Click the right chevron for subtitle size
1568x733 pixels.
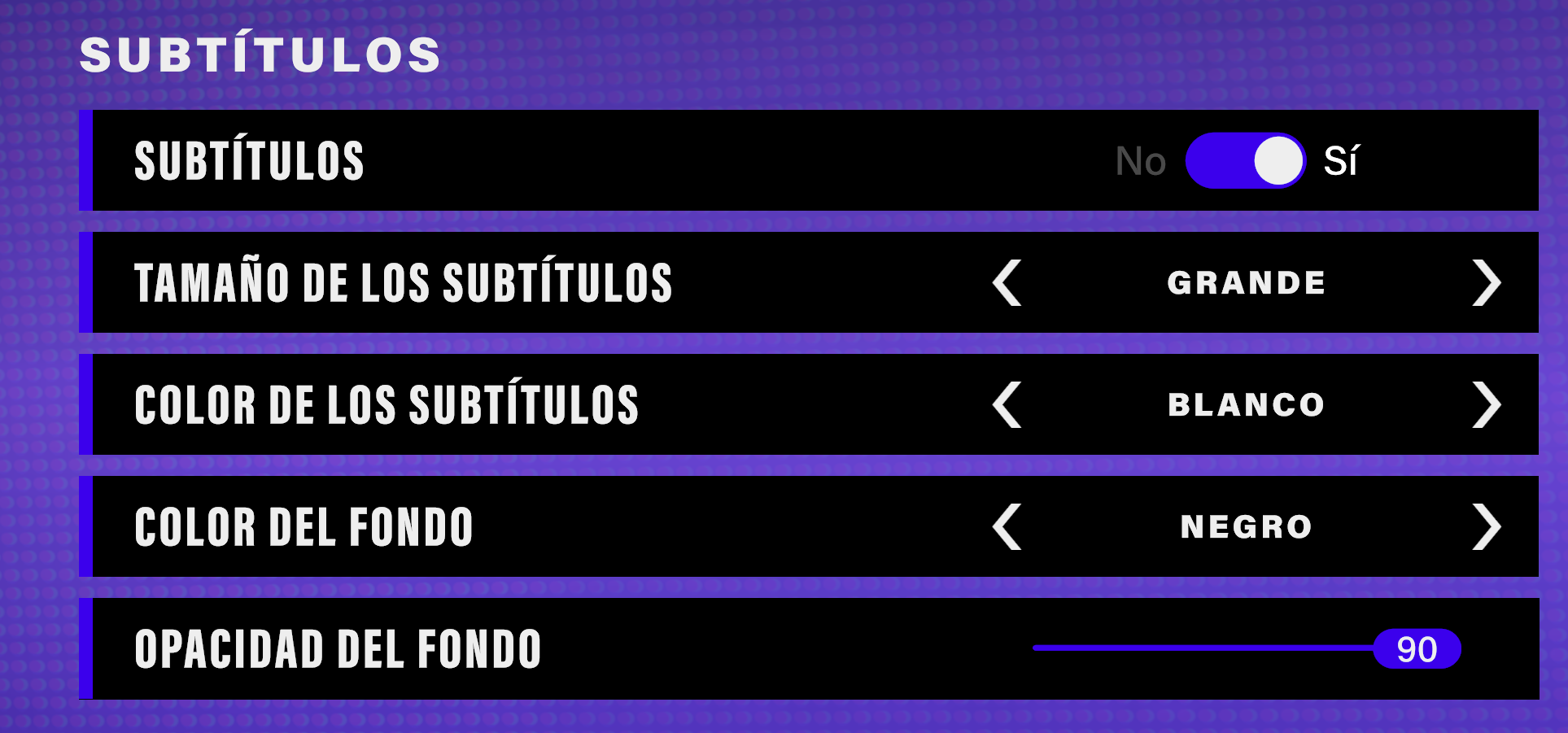[1488, 283]
